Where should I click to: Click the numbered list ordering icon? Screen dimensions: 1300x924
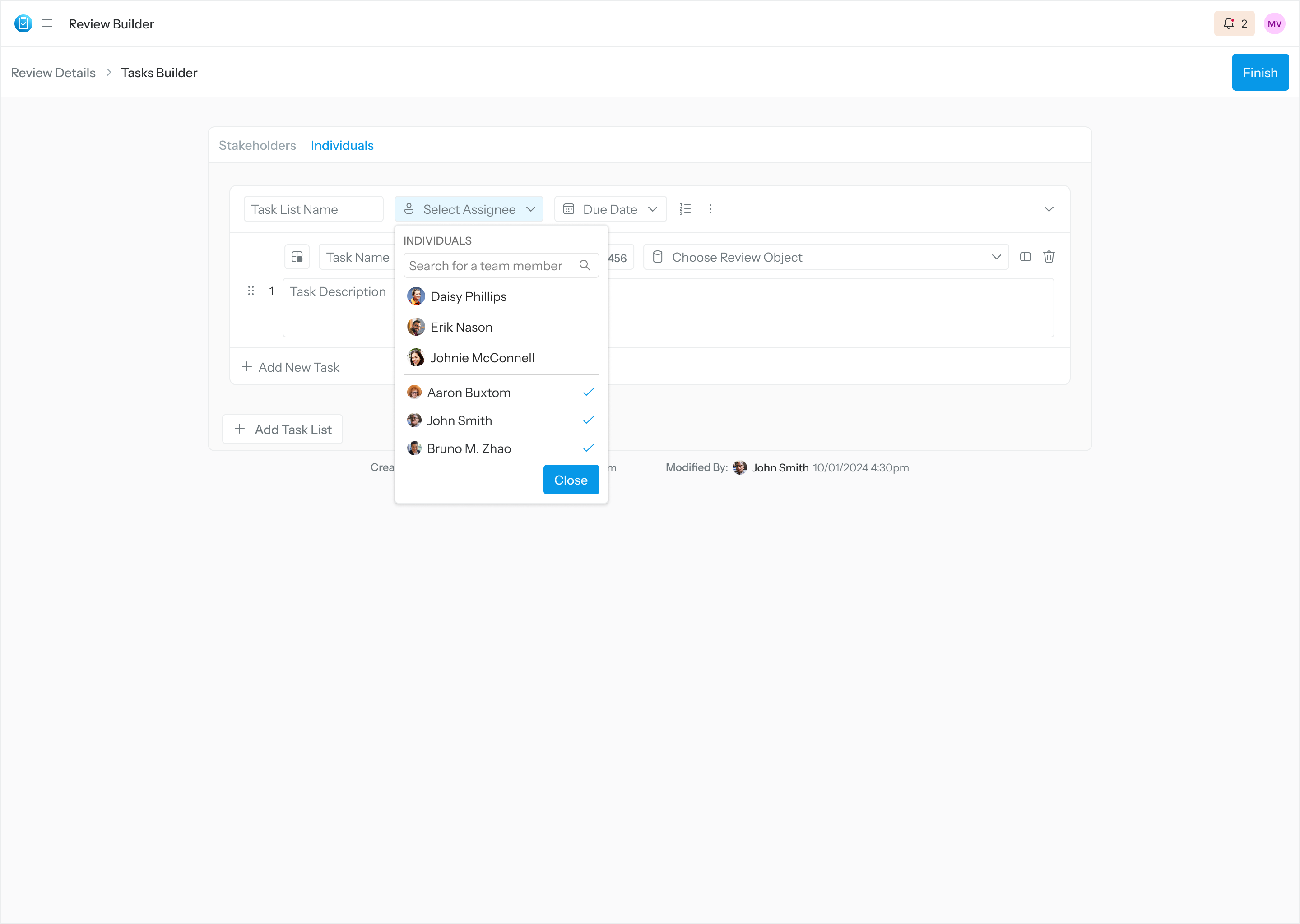tap(685, 209)
